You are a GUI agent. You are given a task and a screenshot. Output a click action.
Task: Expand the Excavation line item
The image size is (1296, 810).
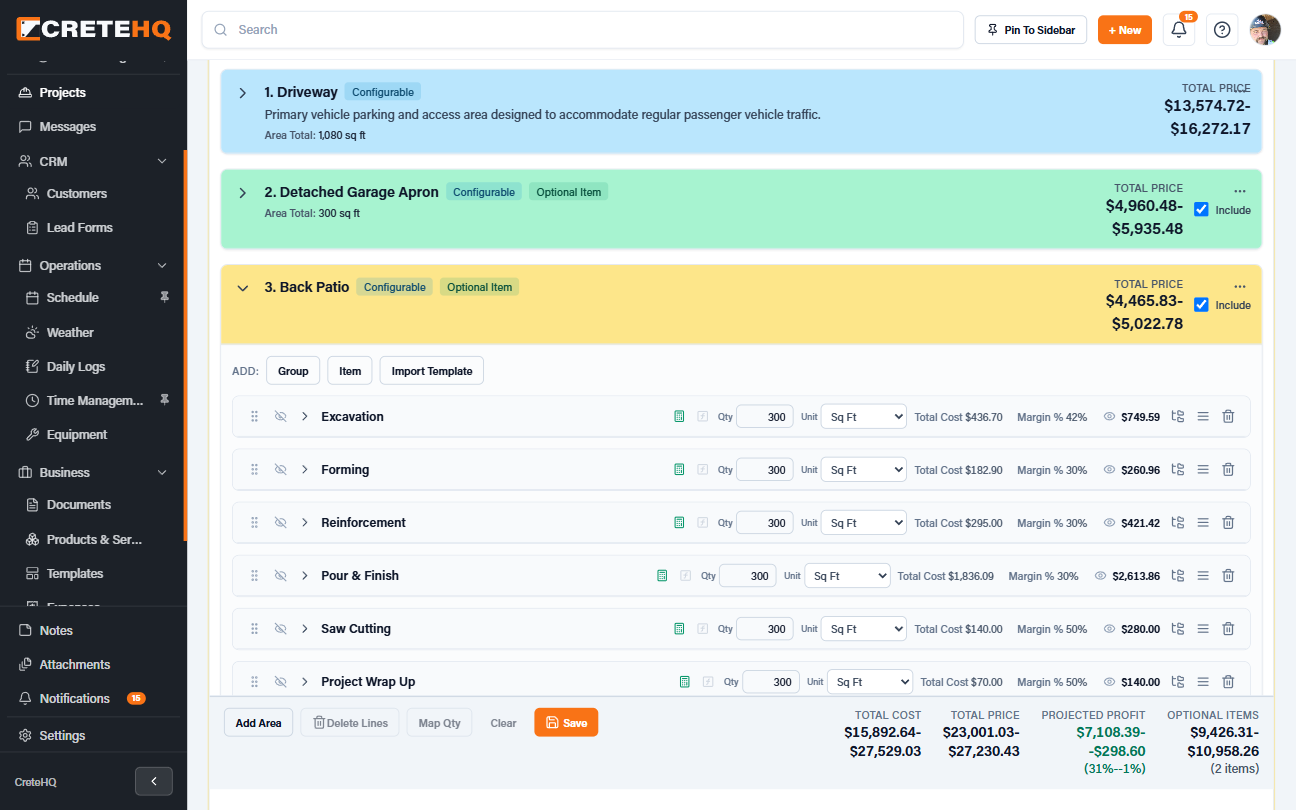[x=305, y=417]
